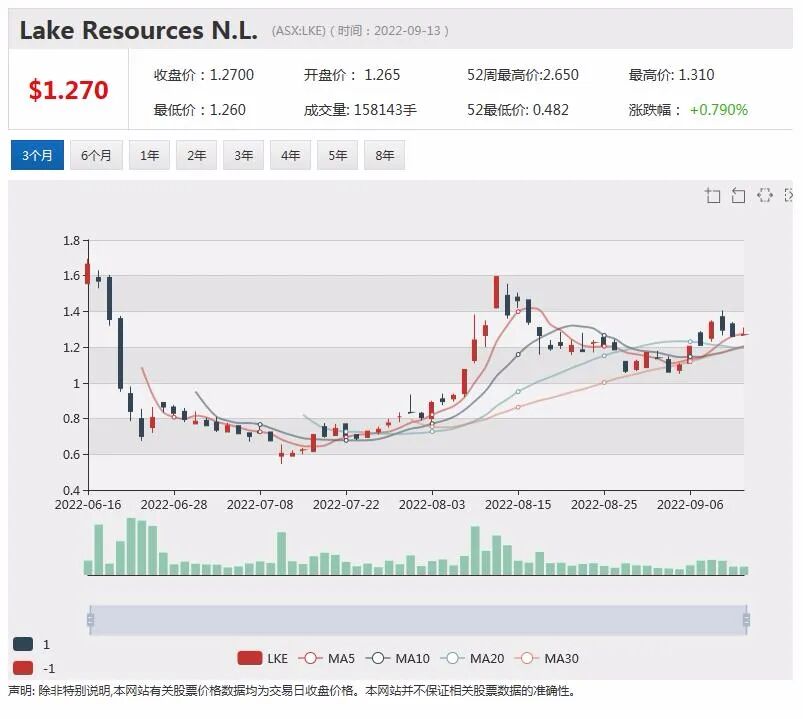The height and width of the screenshot is (719, 803).
Task: Toggle the MA5 line legend
Action: [327, 658]
